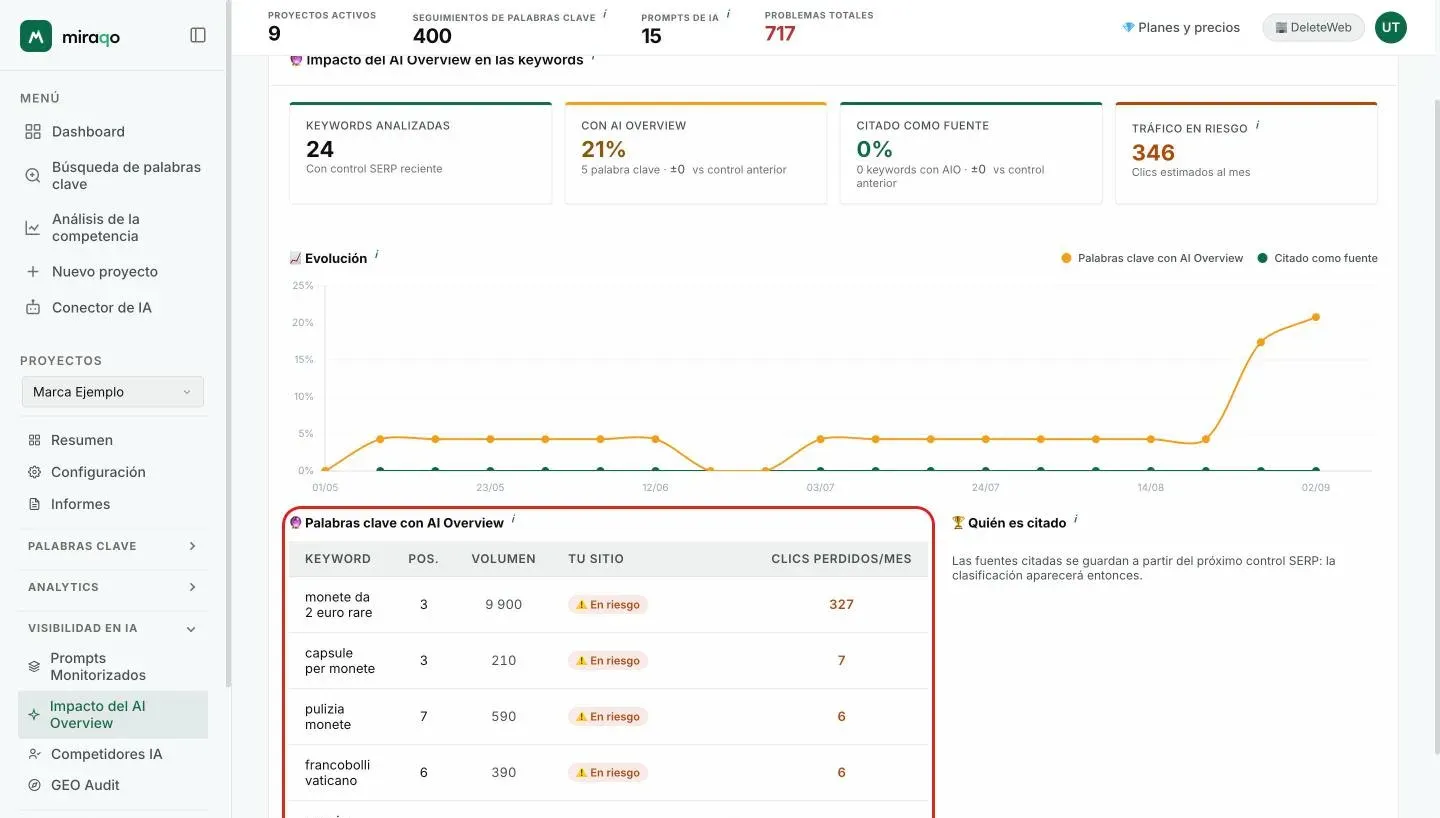Click the Configuración gear icon

(34, 472)
